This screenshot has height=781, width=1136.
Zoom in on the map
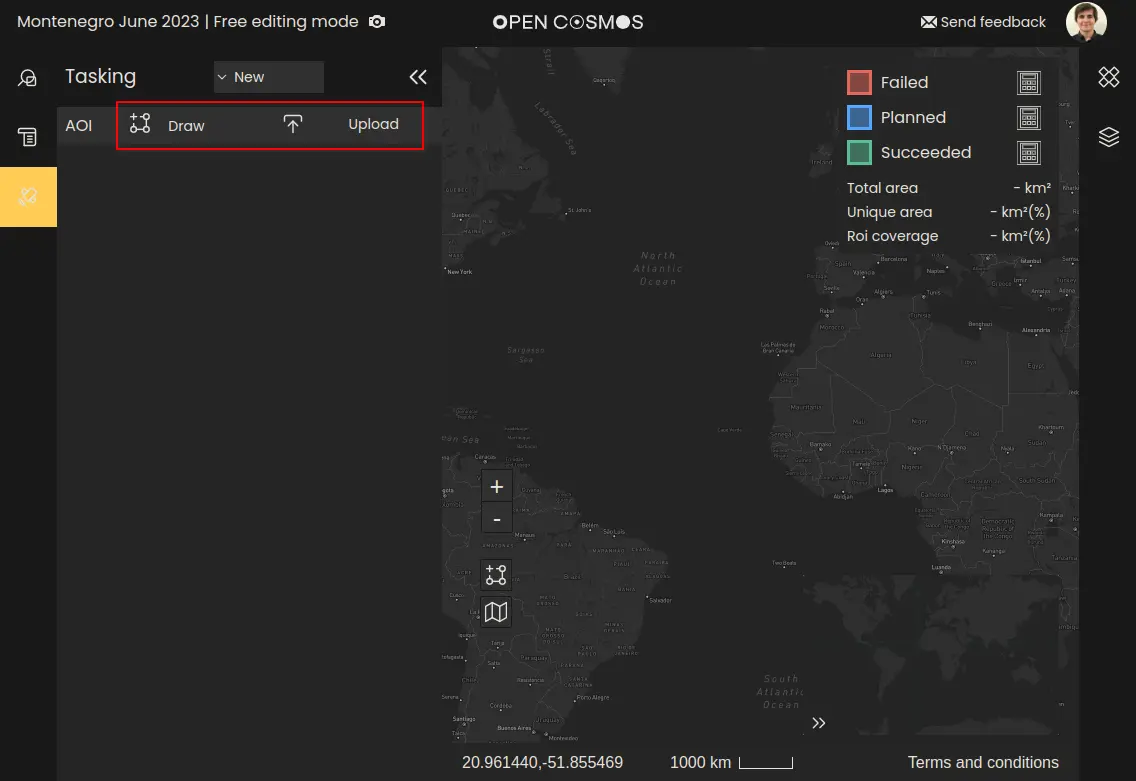[496, 487]
